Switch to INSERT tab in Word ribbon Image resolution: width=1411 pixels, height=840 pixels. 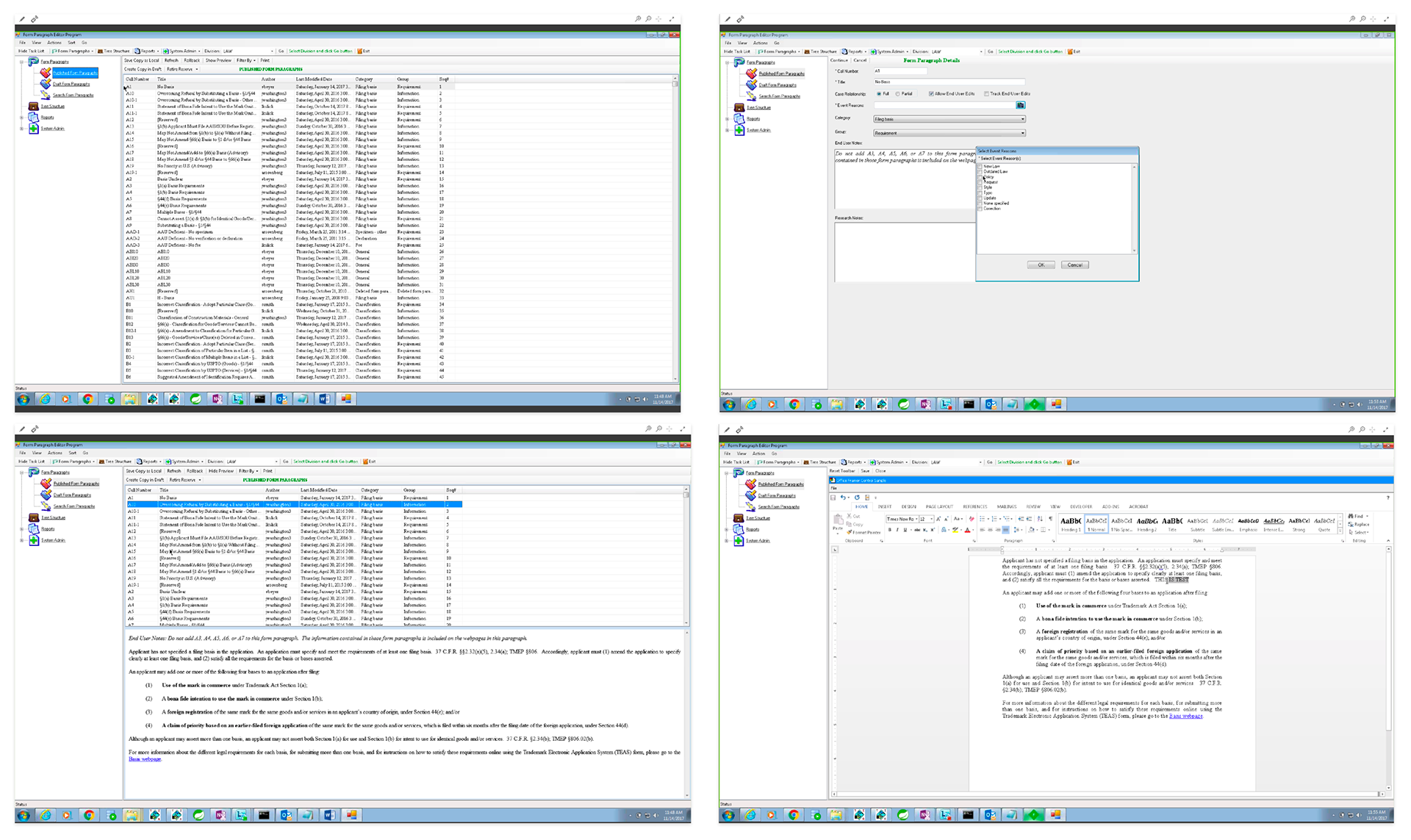pyautogui.click(x=885, y=506)
